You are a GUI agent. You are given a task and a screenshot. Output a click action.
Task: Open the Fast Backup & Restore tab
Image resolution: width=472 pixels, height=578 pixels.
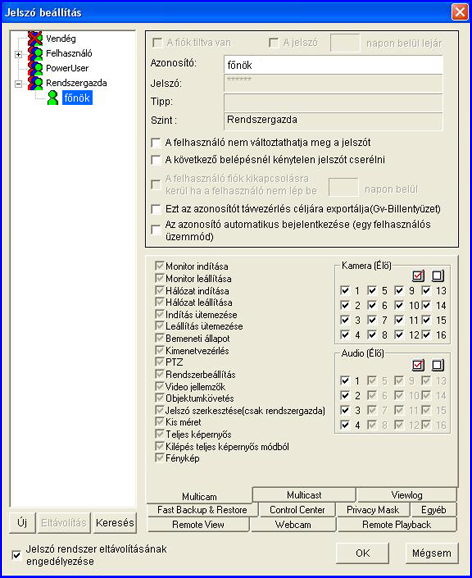(x=202, y=510)
